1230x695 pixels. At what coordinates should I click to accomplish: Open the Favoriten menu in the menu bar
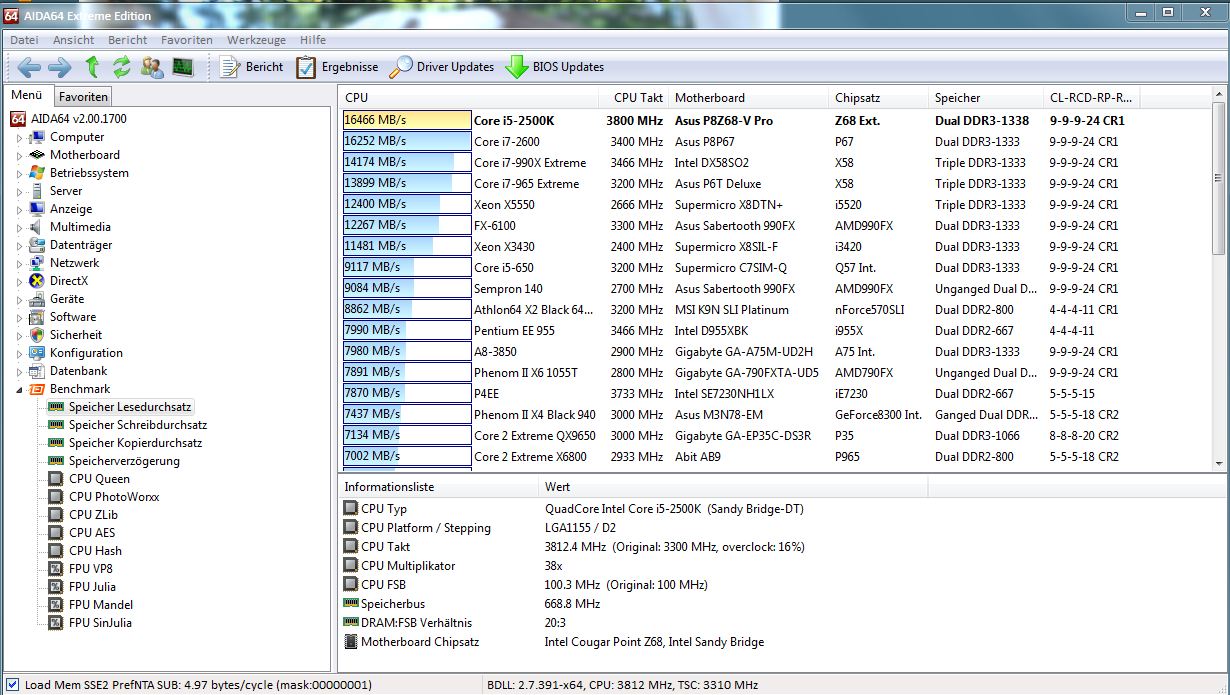187,40
